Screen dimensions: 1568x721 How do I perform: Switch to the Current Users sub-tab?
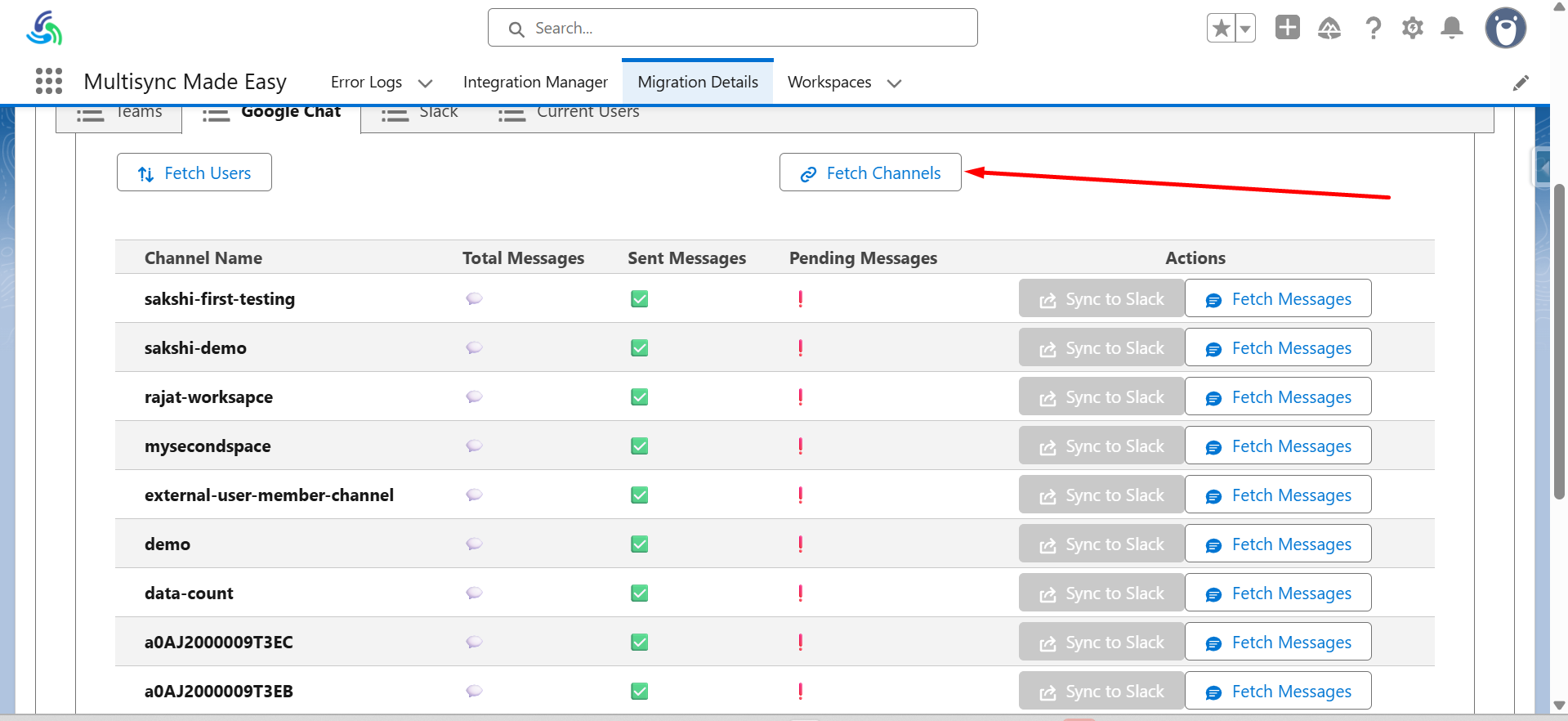pyautogui.click(x=569, y=114)
